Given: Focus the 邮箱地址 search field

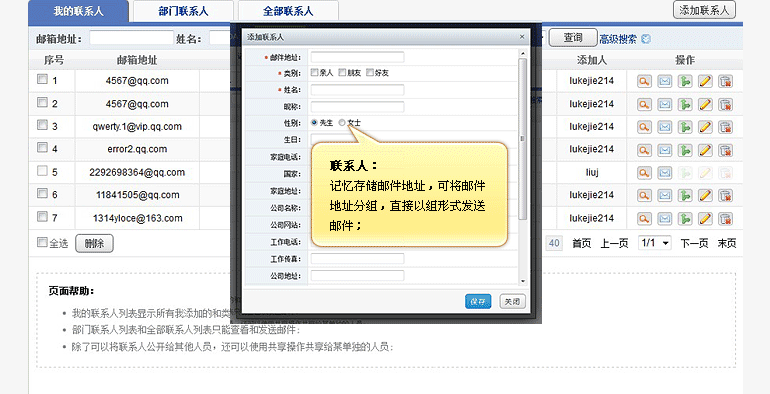Looking at the screenshot, I should [132, 38].
